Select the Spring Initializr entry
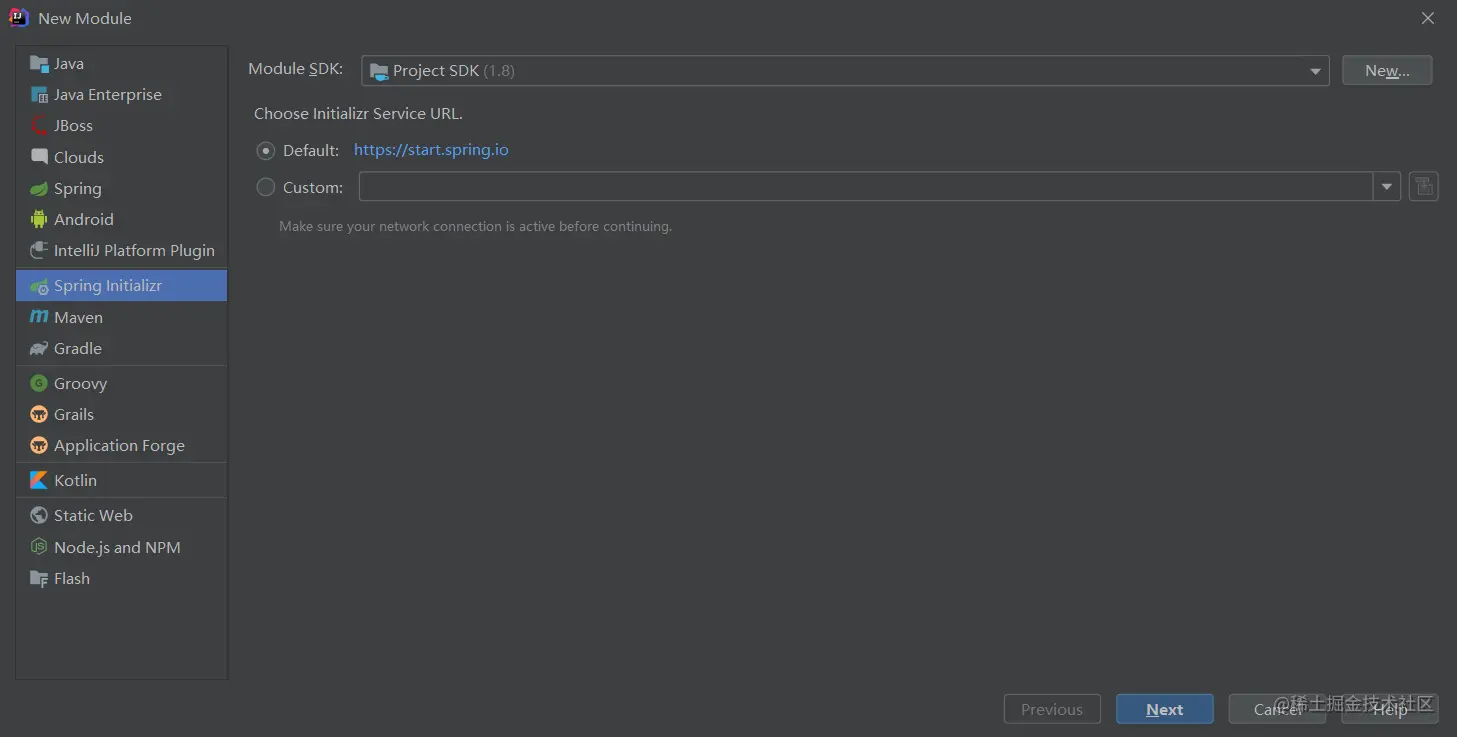This screenshot has width=1457, height=737. point(122,286)
